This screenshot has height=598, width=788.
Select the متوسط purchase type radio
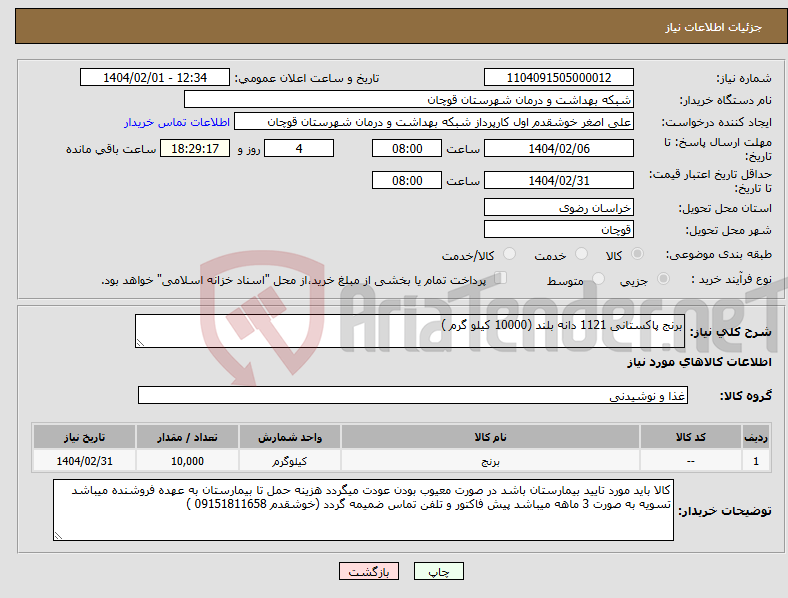click(x=599, y=278)
